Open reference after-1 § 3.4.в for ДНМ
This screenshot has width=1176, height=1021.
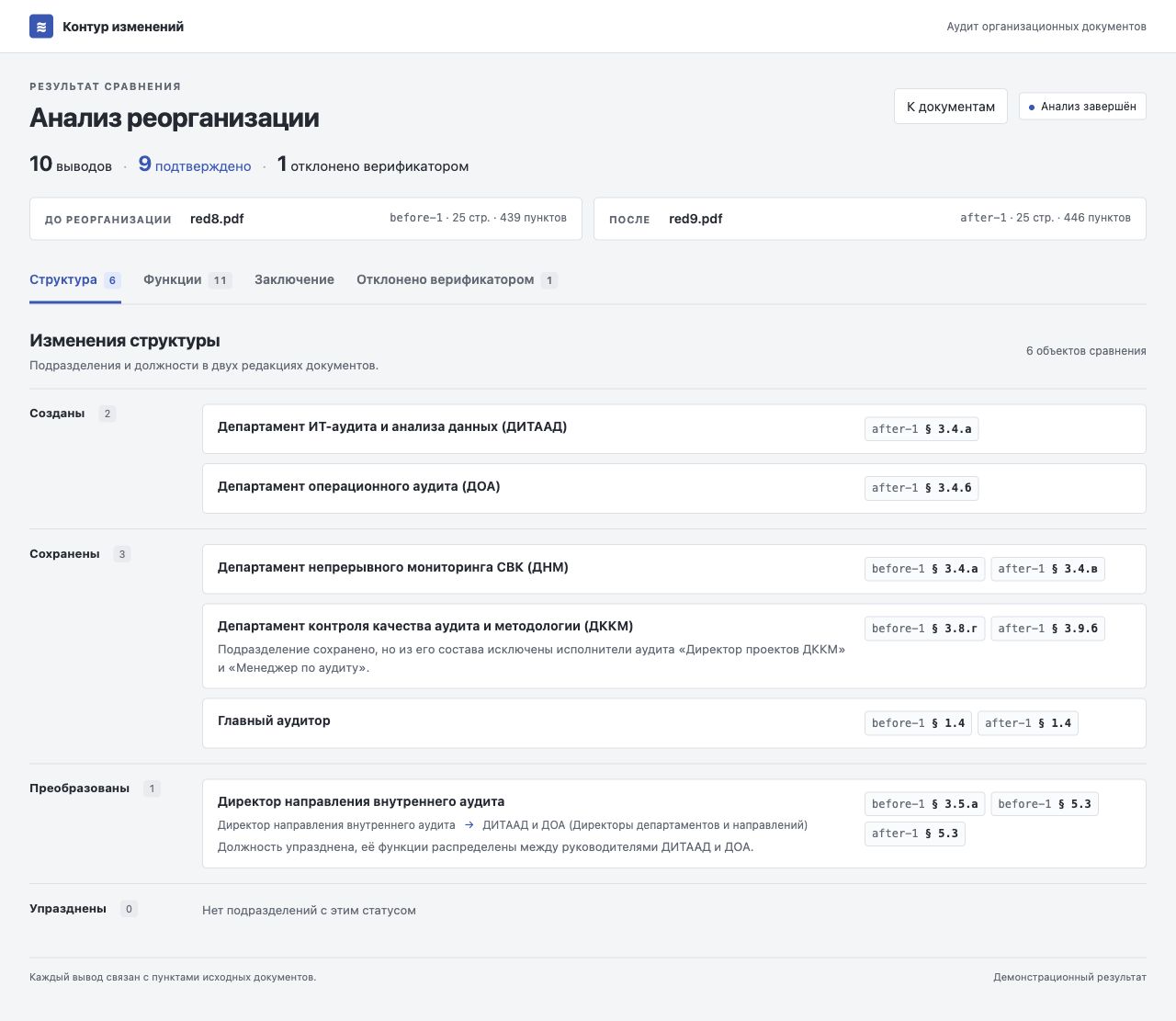click(1047, 569)
